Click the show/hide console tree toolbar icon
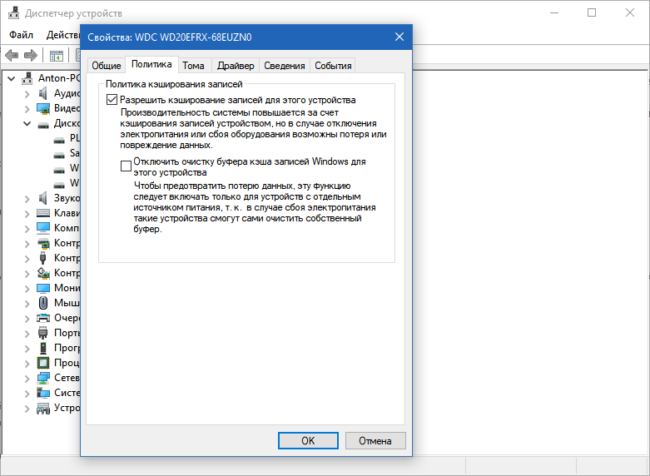 (x=56, y=56)
